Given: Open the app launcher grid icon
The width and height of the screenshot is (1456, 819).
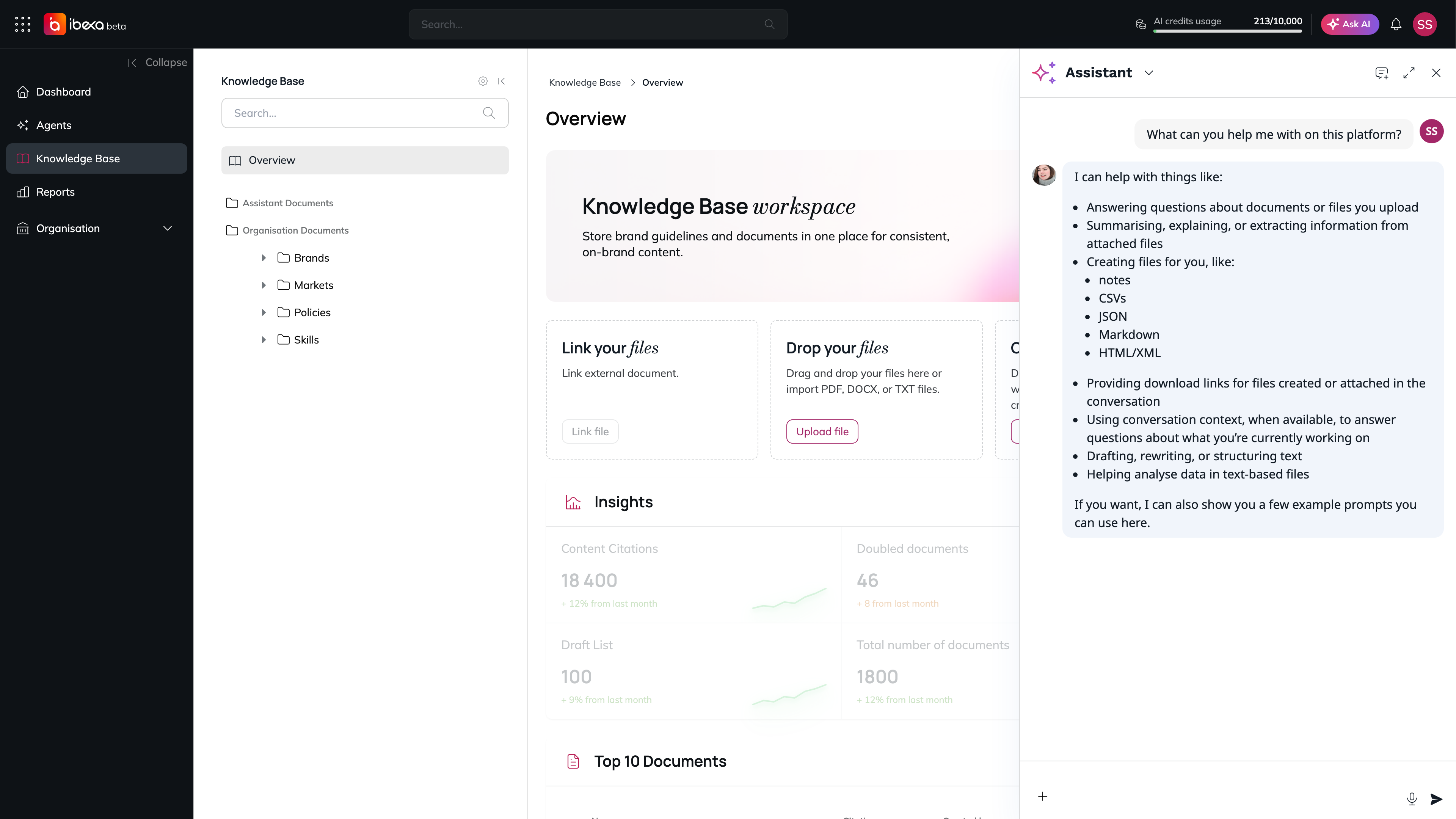Looking at the screenshot, I should (x=23, y=24).
